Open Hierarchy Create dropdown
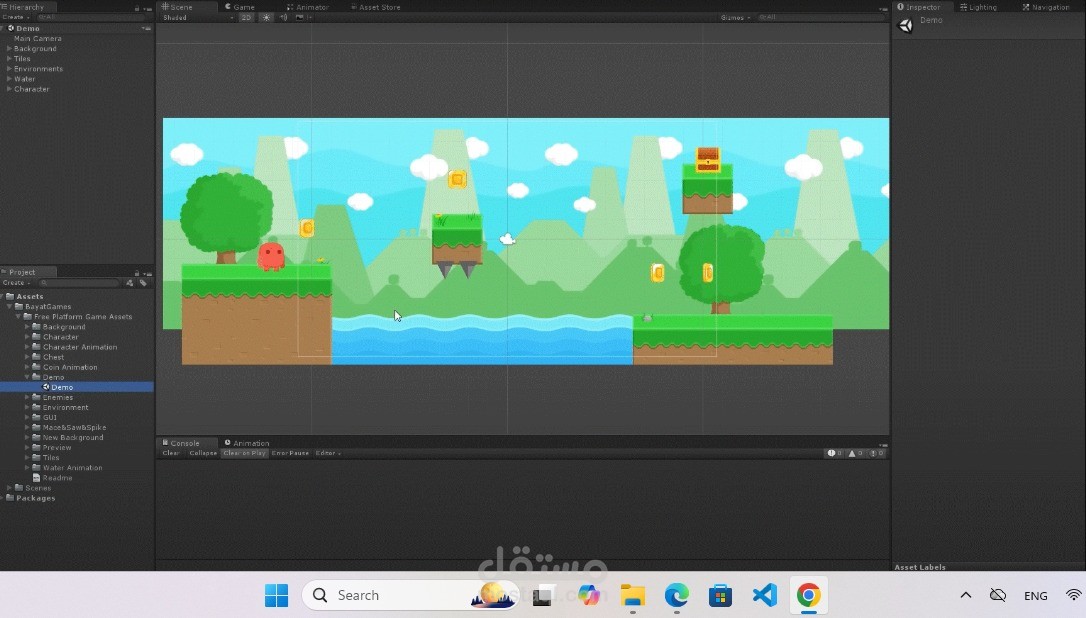Screen dimensions: 1086x618 (x=15, y=17)
